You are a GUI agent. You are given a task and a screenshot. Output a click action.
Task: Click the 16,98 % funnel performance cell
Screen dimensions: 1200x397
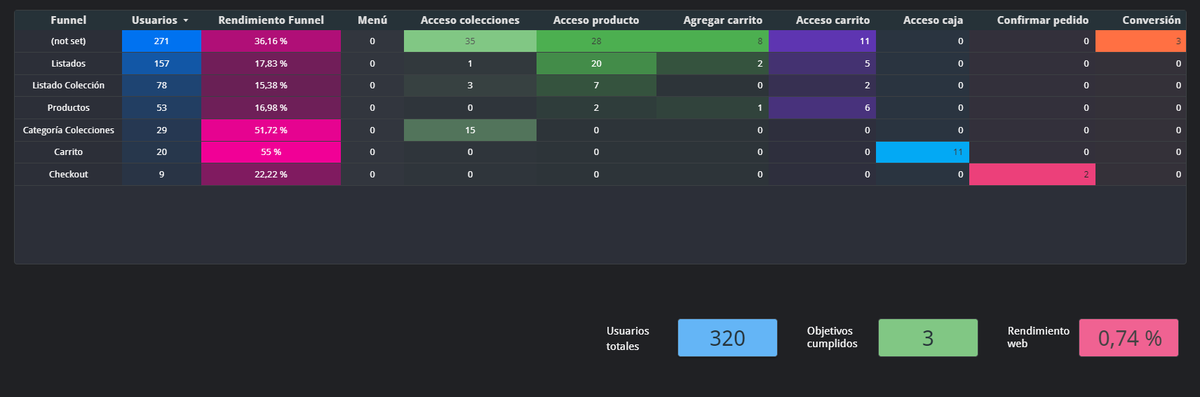(x=271, y=107)
